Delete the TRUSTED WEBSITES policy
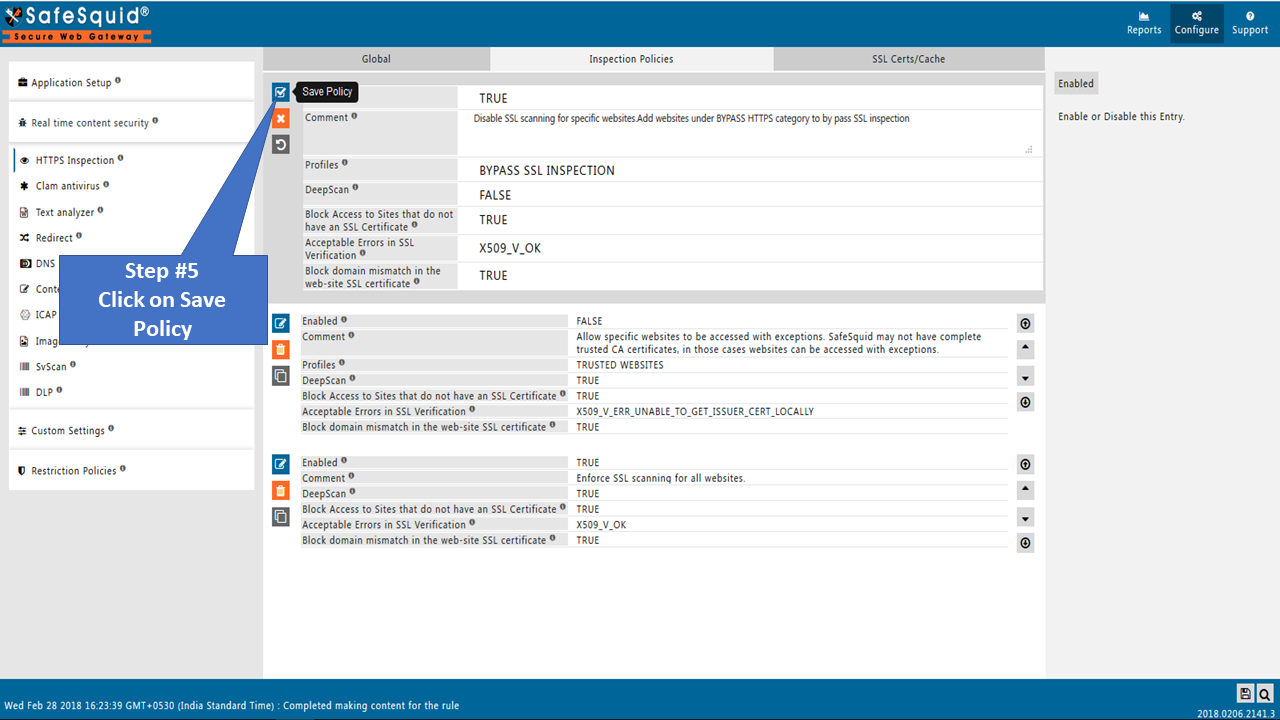Viewport: 1280px width, 720px height. pyautogui.click(x=281, y=349)
